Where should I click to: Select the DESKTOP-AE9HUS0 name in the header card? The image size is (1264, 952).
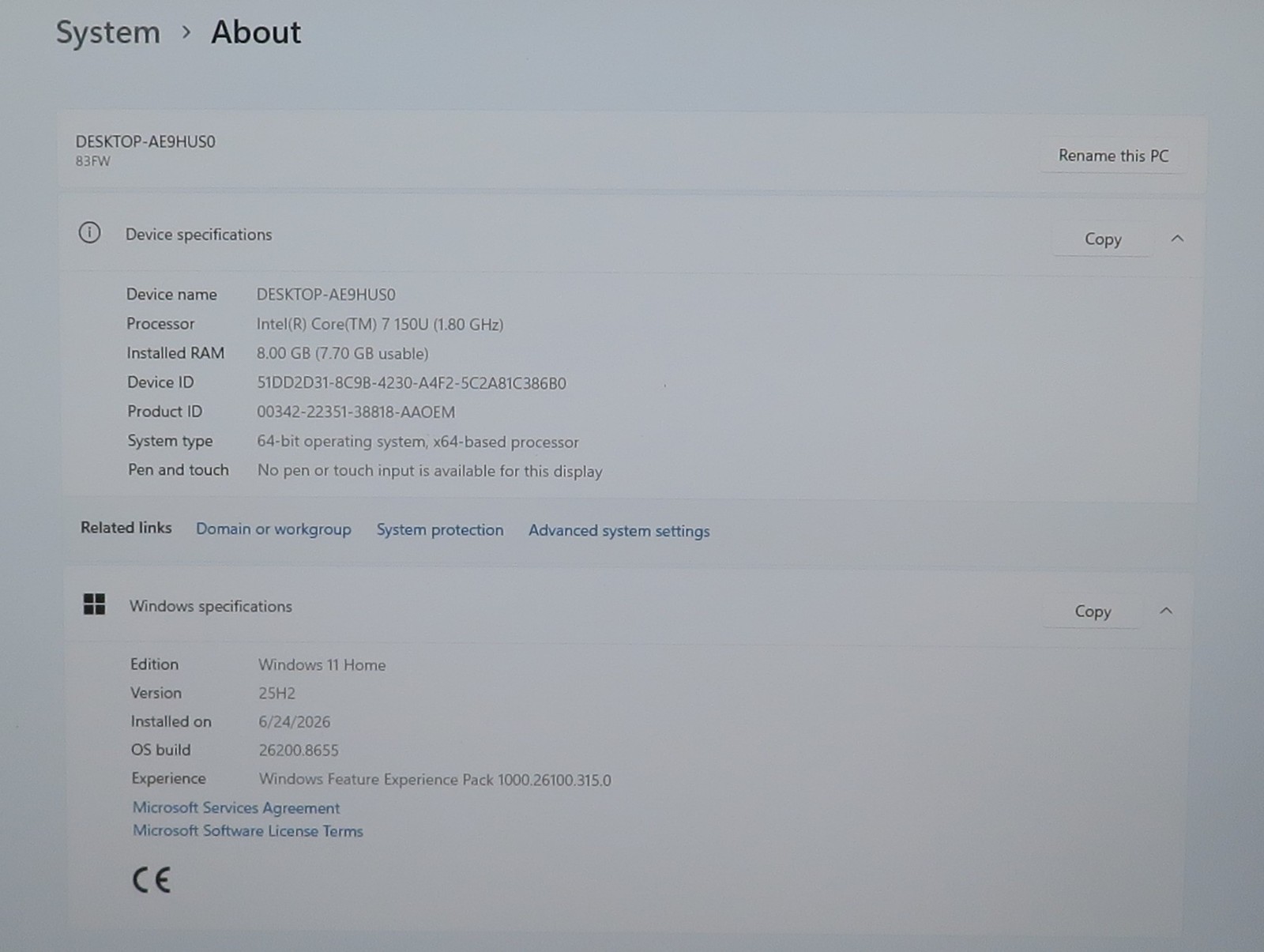coord(145,141)
